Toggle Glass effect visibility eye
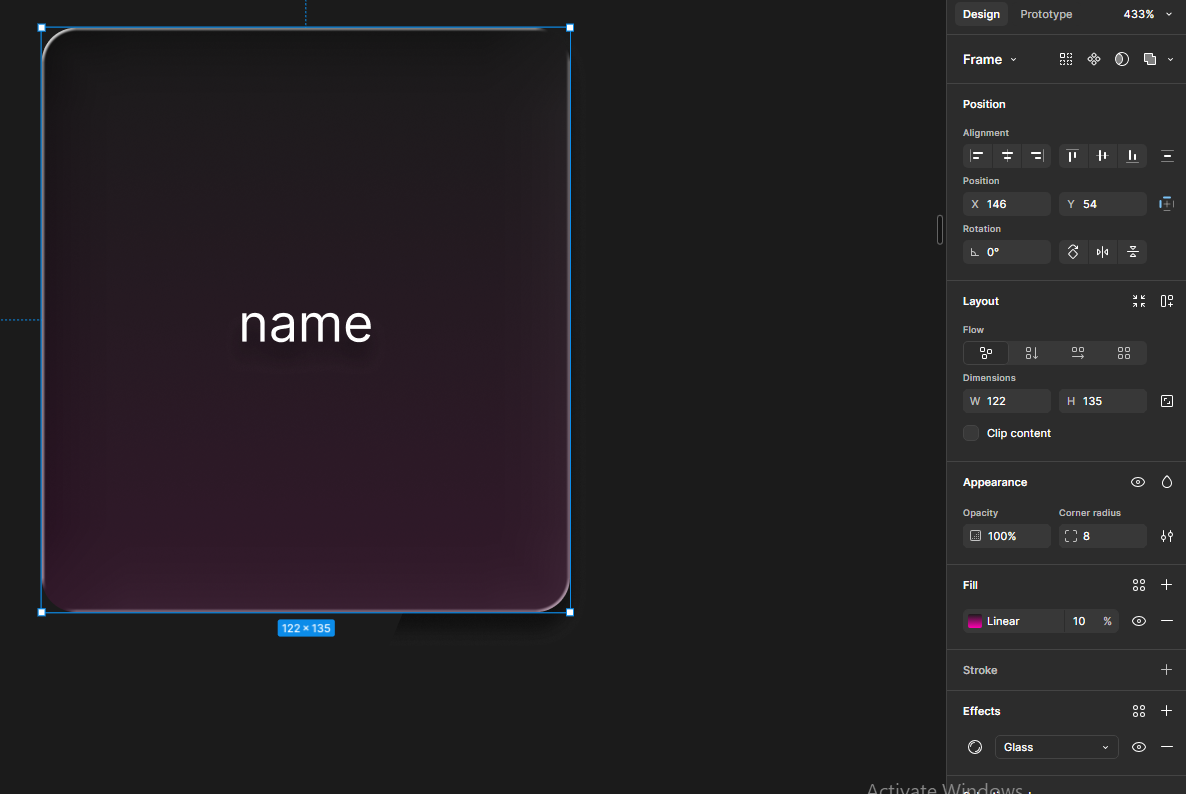The image size is (1186, 794). [1138, 747]
